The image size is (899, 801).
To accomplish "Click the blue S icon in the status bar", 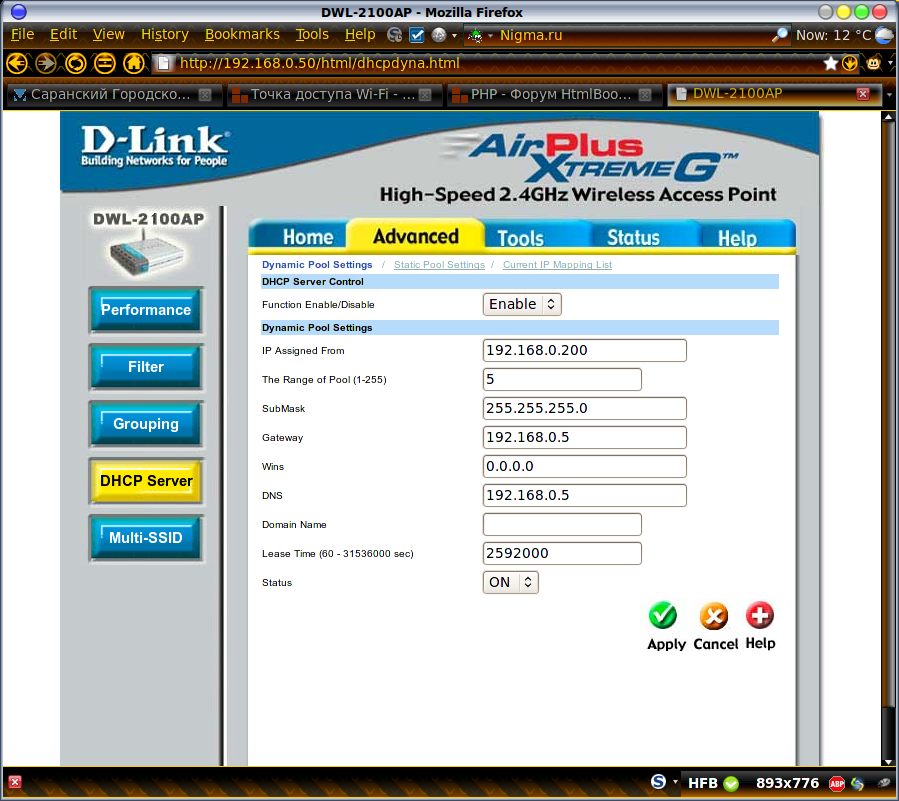I will coord(658,782).
